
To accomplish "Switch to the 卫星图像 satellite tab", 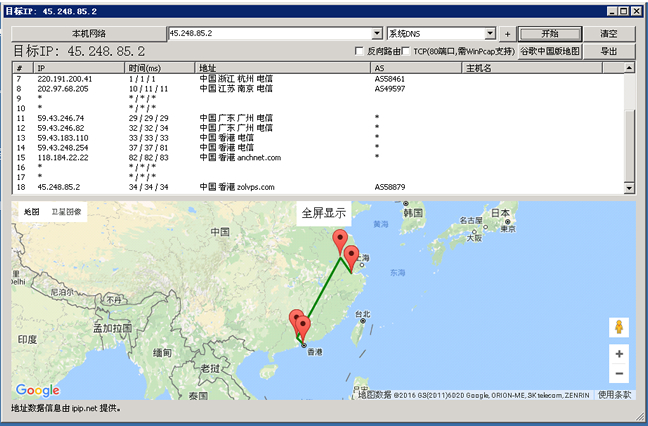I will [x=68, y=212].
